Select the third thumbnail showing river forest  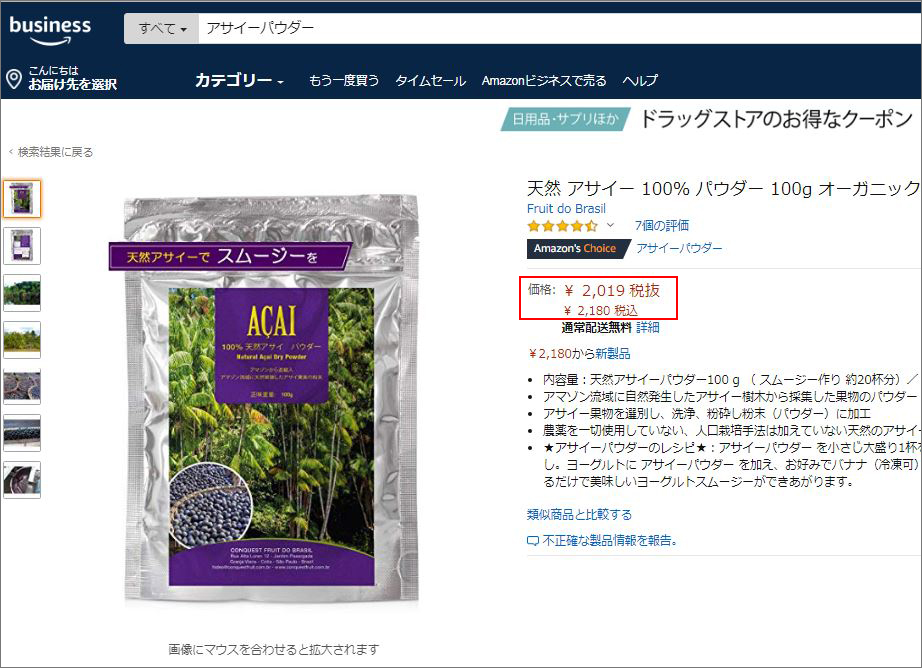point(22,293)
